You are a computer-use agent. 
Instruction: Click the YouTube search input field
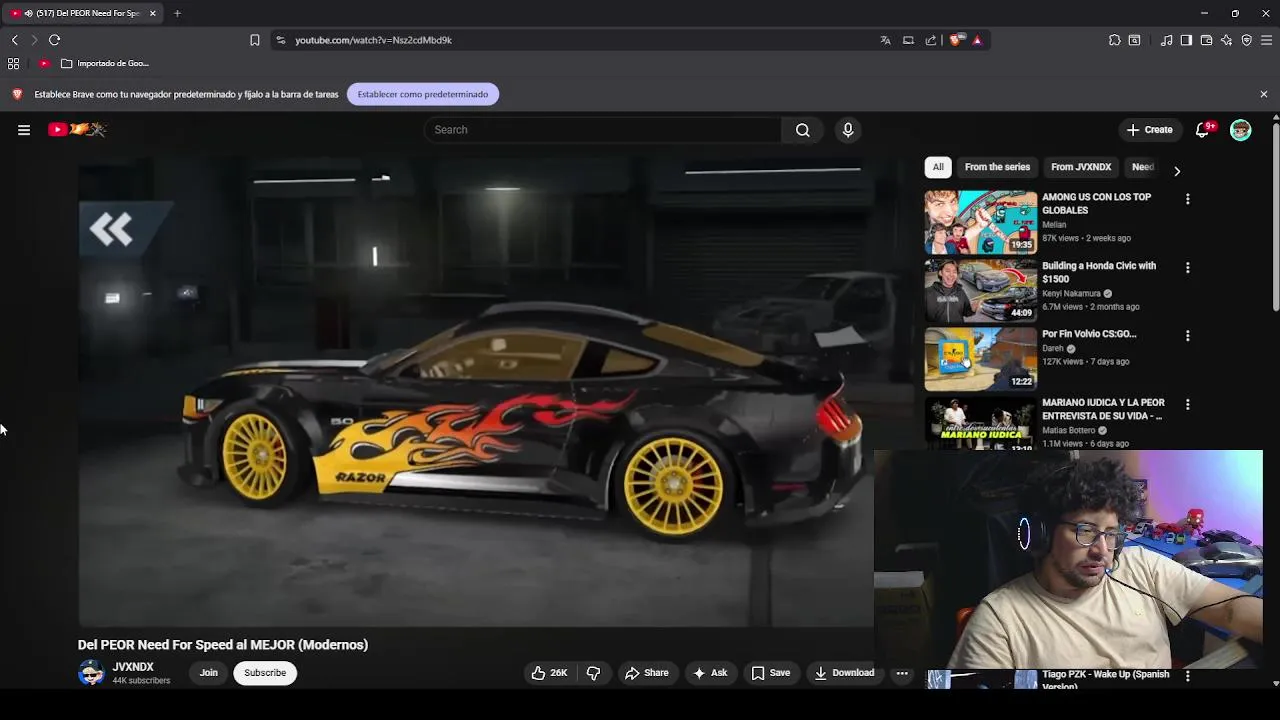coord(602,130)
